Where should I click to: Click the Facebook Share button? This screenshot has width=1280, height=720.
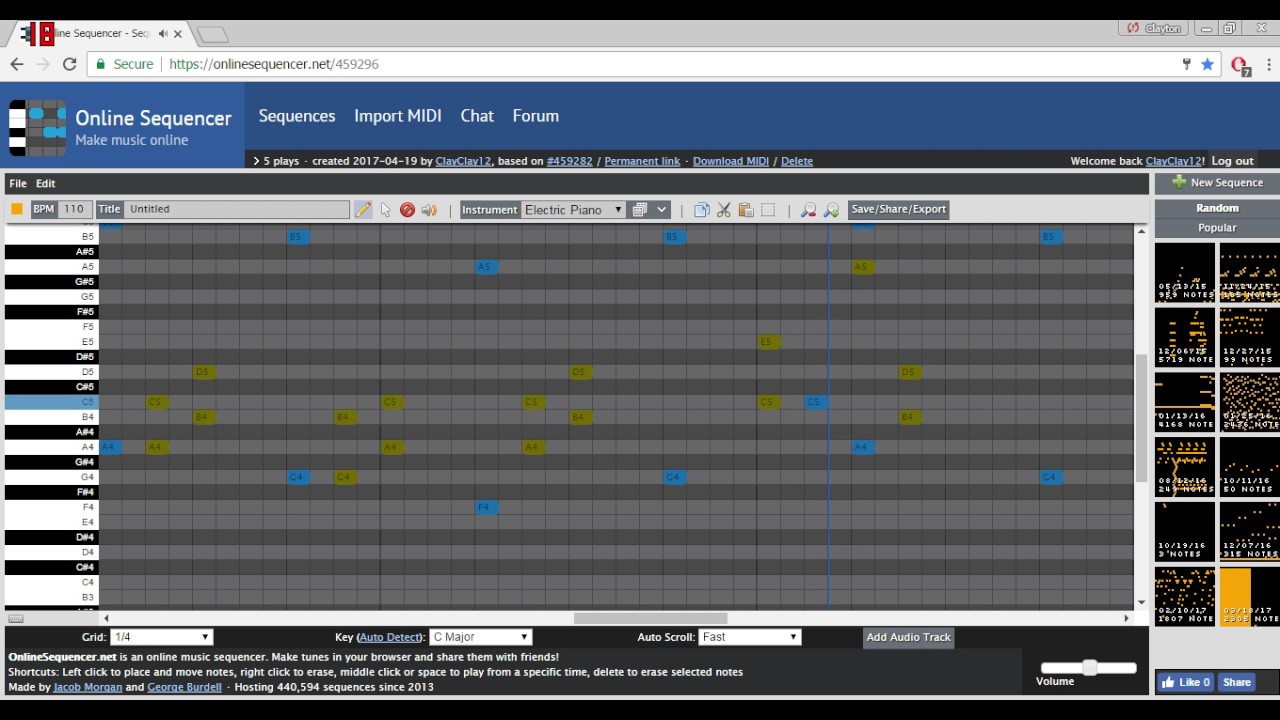1237,682
